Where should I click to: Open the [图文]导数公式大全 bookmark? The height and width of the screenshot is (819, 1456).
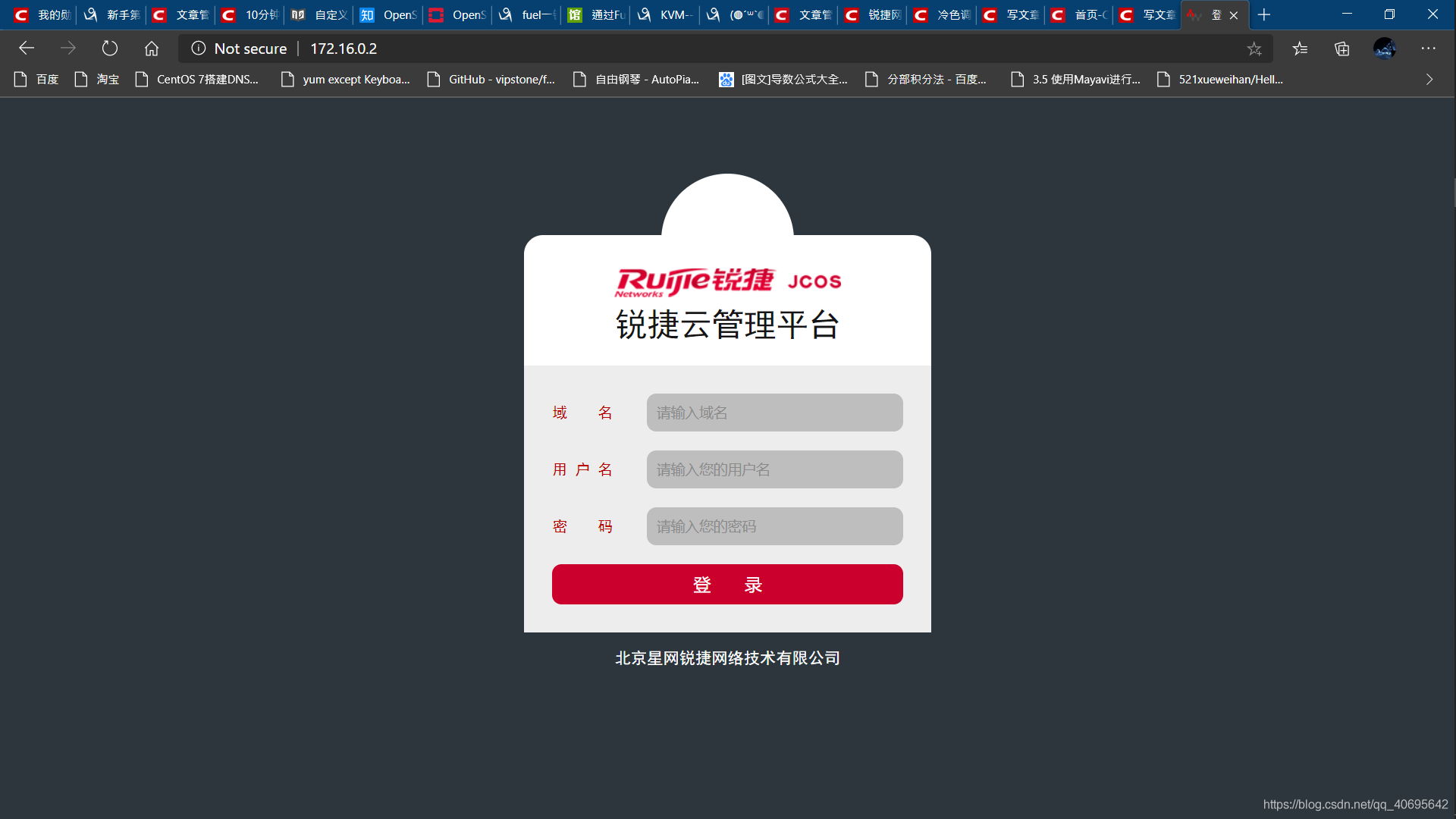tap(783, 80)
